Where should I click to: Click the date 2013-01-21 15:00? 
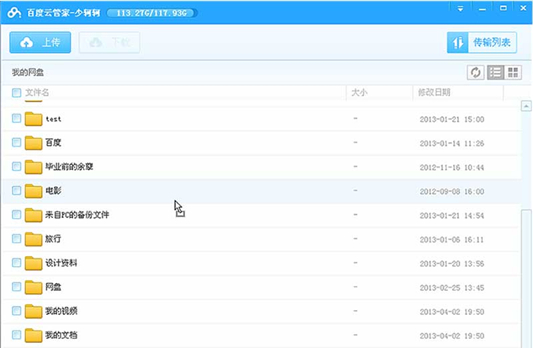tap(452, 119)
